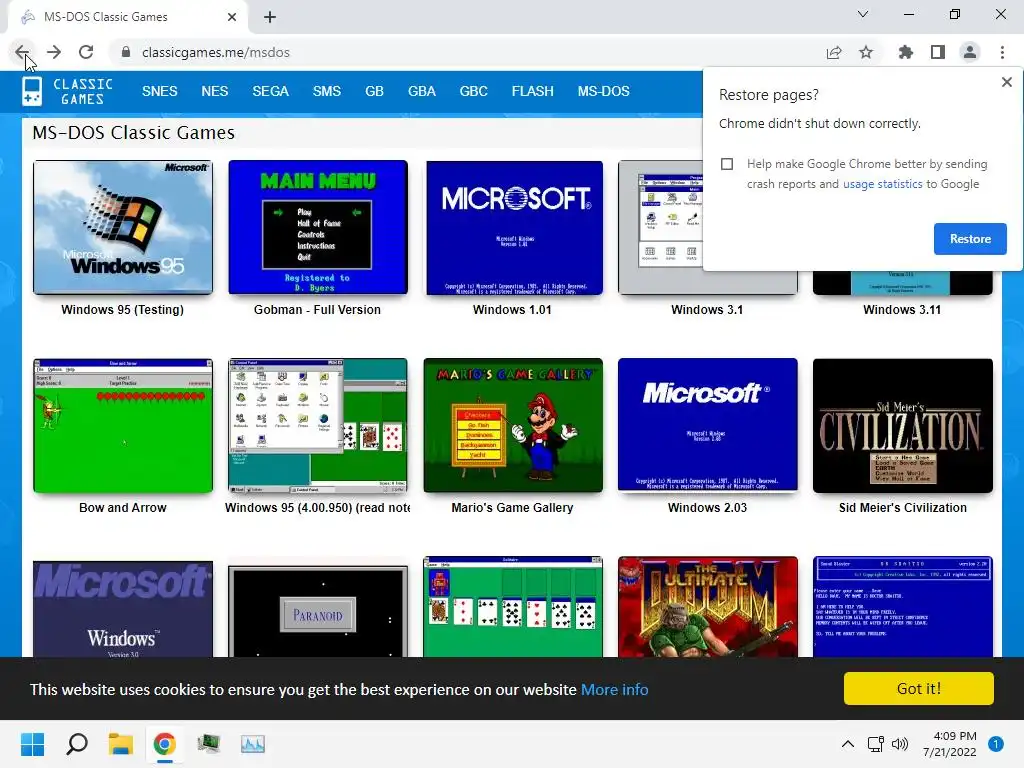Open the Chrome profile avatar

[970, 52]
